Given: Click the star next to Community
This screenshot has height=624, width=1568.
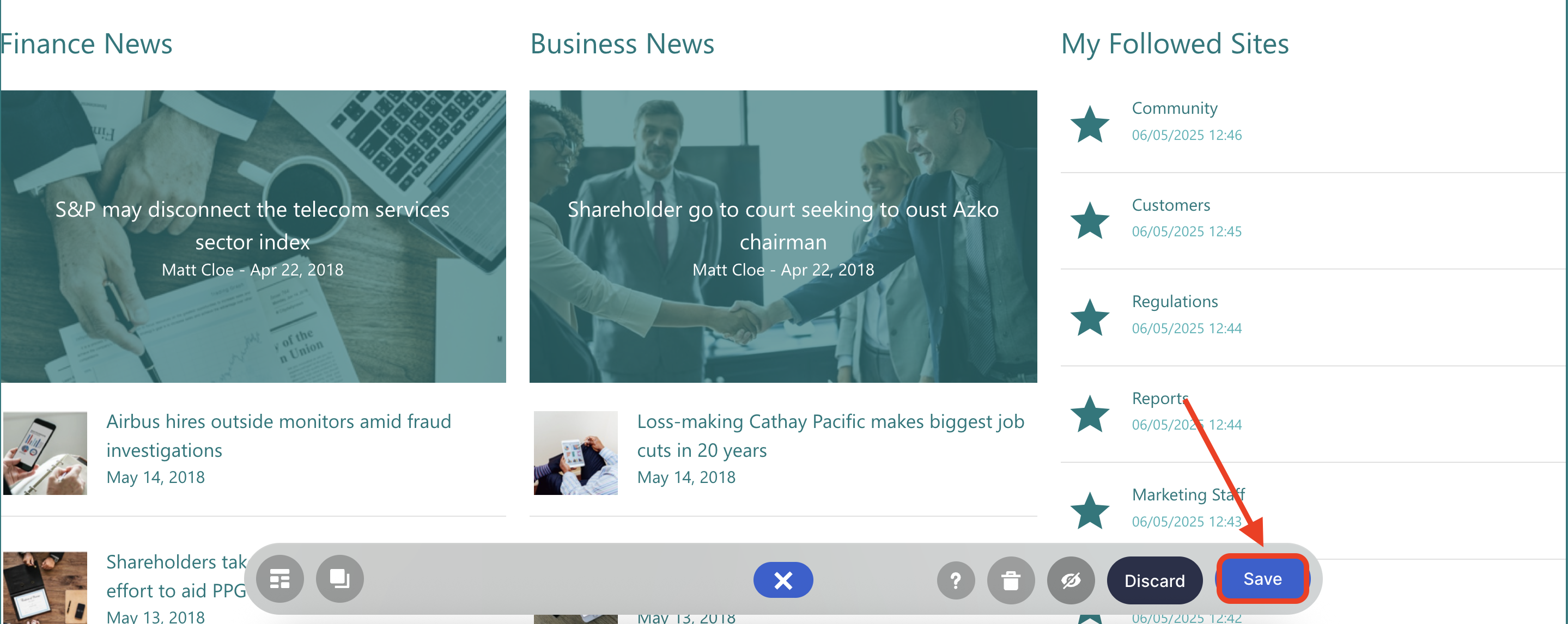Looking at the screenshot, I should click(x=1090, y=124).
